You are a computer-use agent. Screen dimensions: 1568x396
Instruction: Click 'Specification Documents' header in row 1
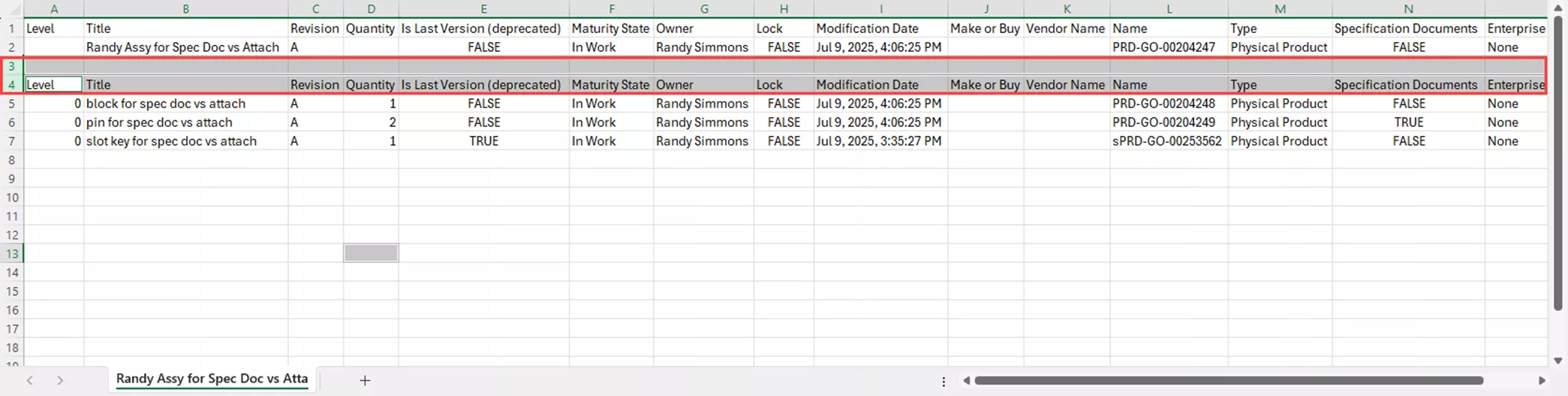click(1409, 29)
